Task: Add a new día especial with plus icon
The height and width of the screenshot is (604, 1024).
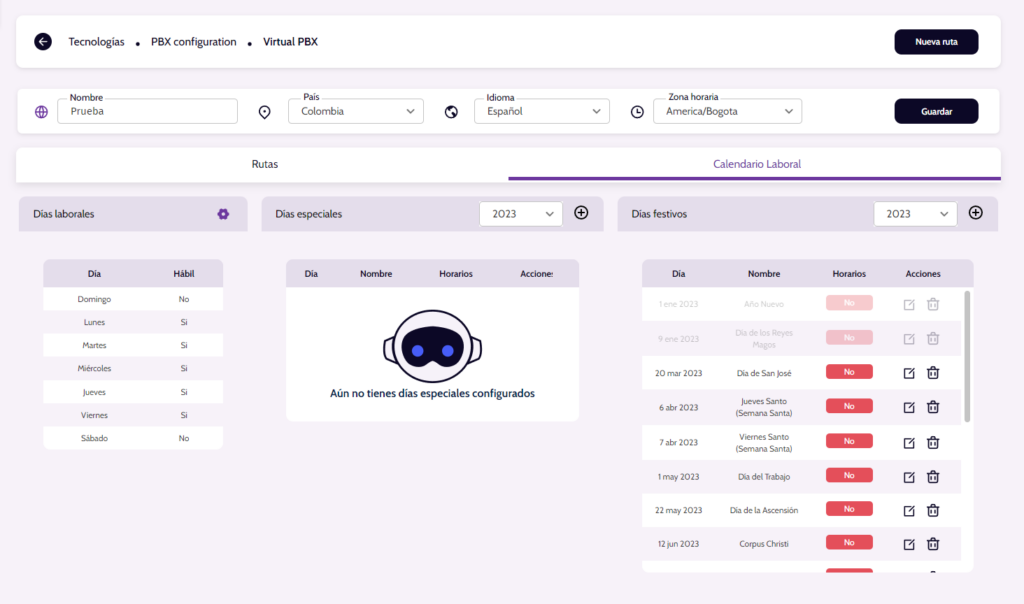Action: (581, 213)
